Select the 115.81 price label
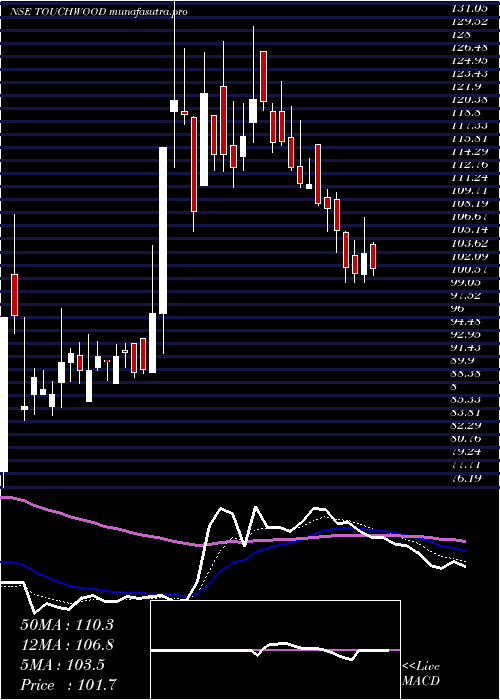500x700 pixels. [x=470, y=138]
